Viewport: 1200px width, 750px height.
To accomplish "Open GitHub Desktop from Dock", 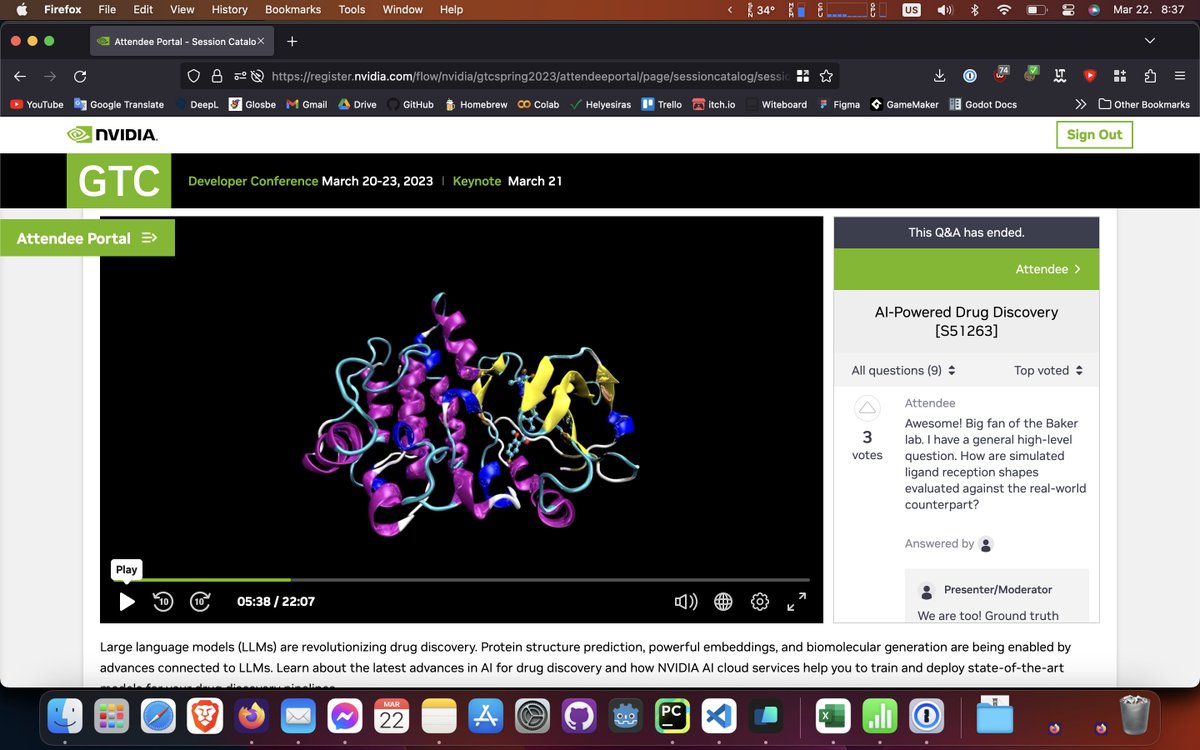I will pos(578,716).
